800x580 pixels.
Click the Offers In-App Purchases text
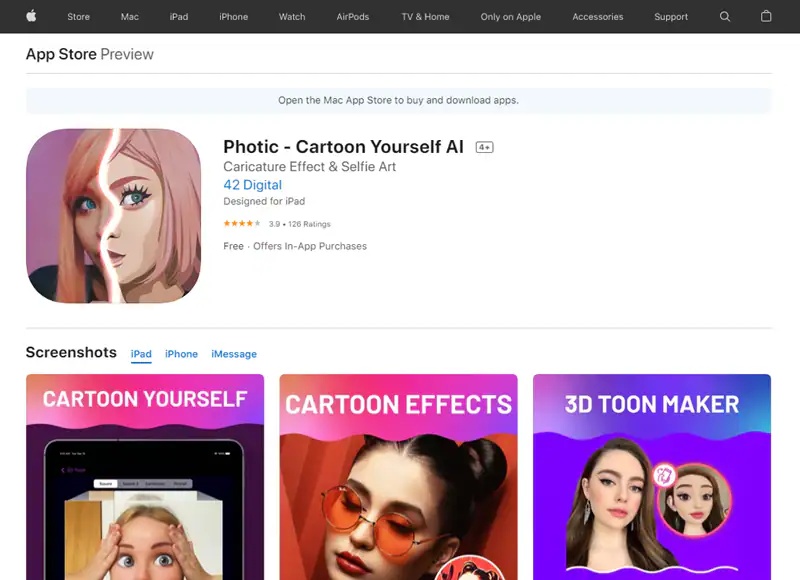[310, 246]
